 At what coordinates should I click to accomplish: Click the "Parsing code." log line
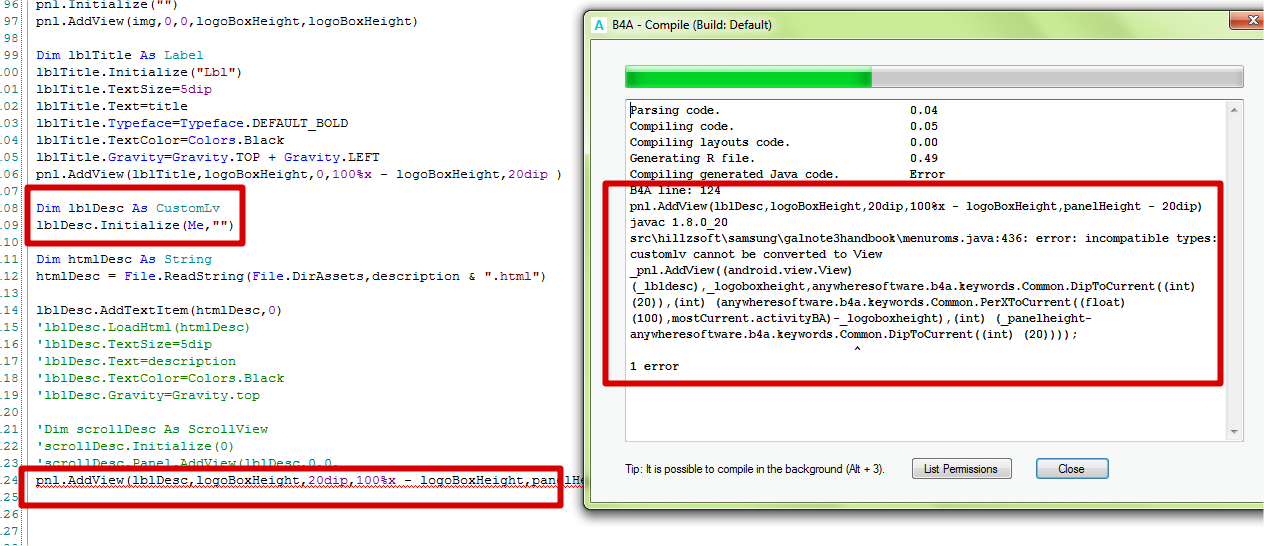coord(675,110)
